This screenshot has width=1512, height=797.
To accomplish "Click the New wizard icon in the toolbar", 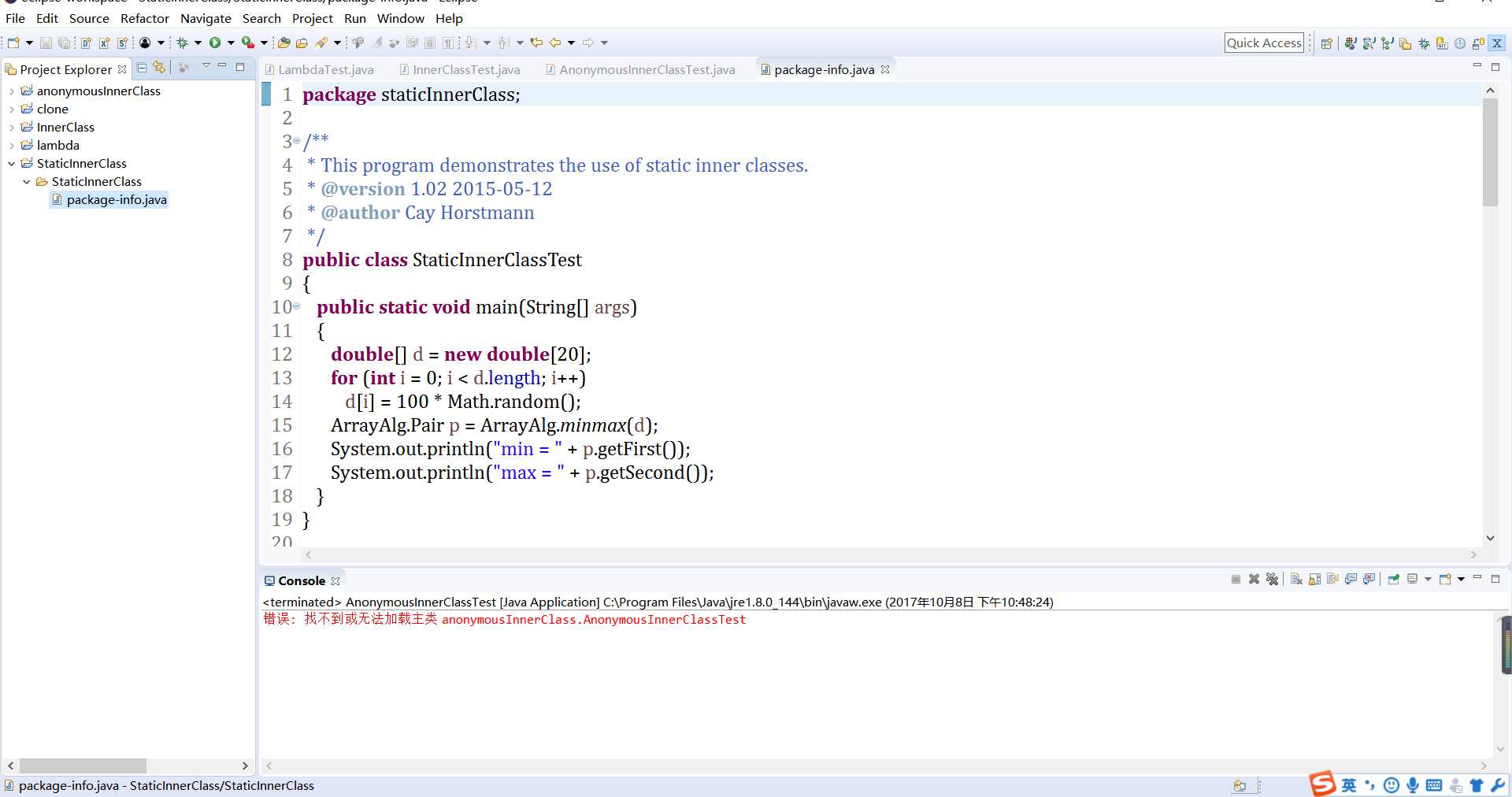I will (x=13, y=43).
